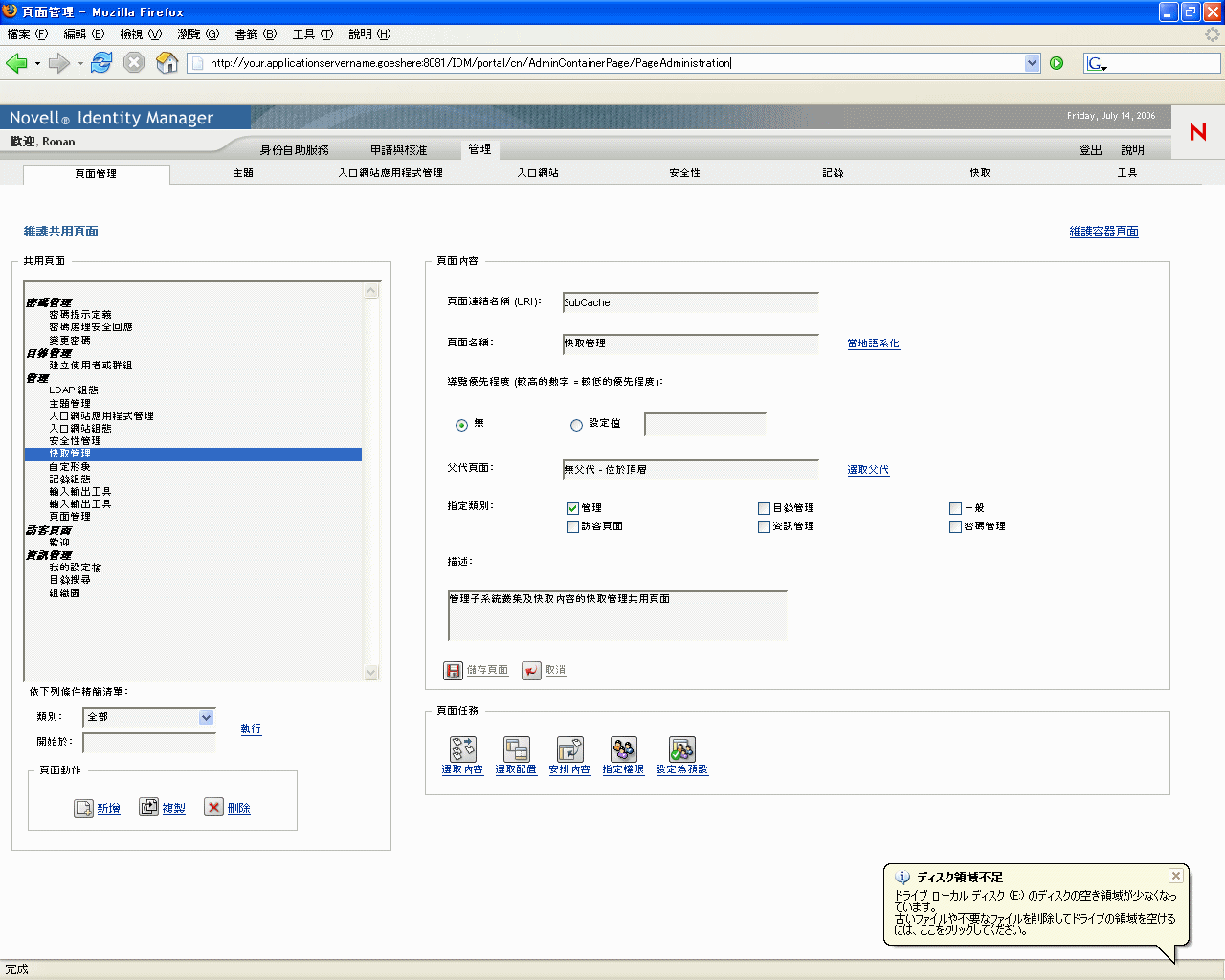Expand the address bar URL history dropdown

click(1032, 63)
